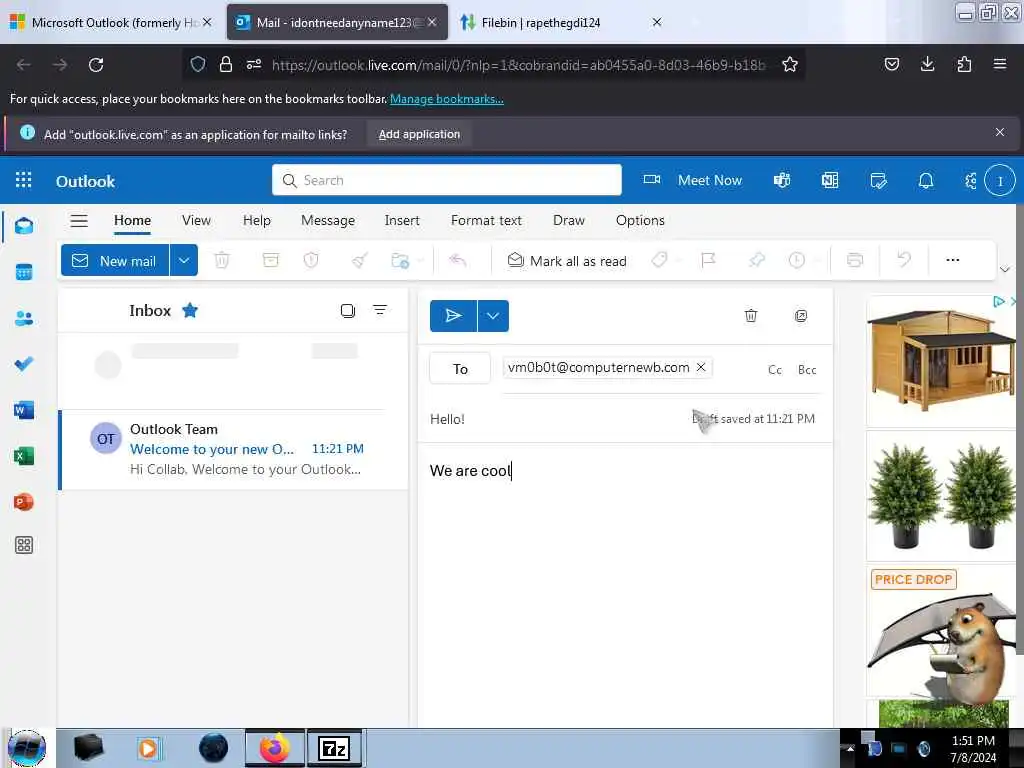The image size is (1024, 768).
Task: Open the Firefox downloads icon
Action: (x=927, y=64)
